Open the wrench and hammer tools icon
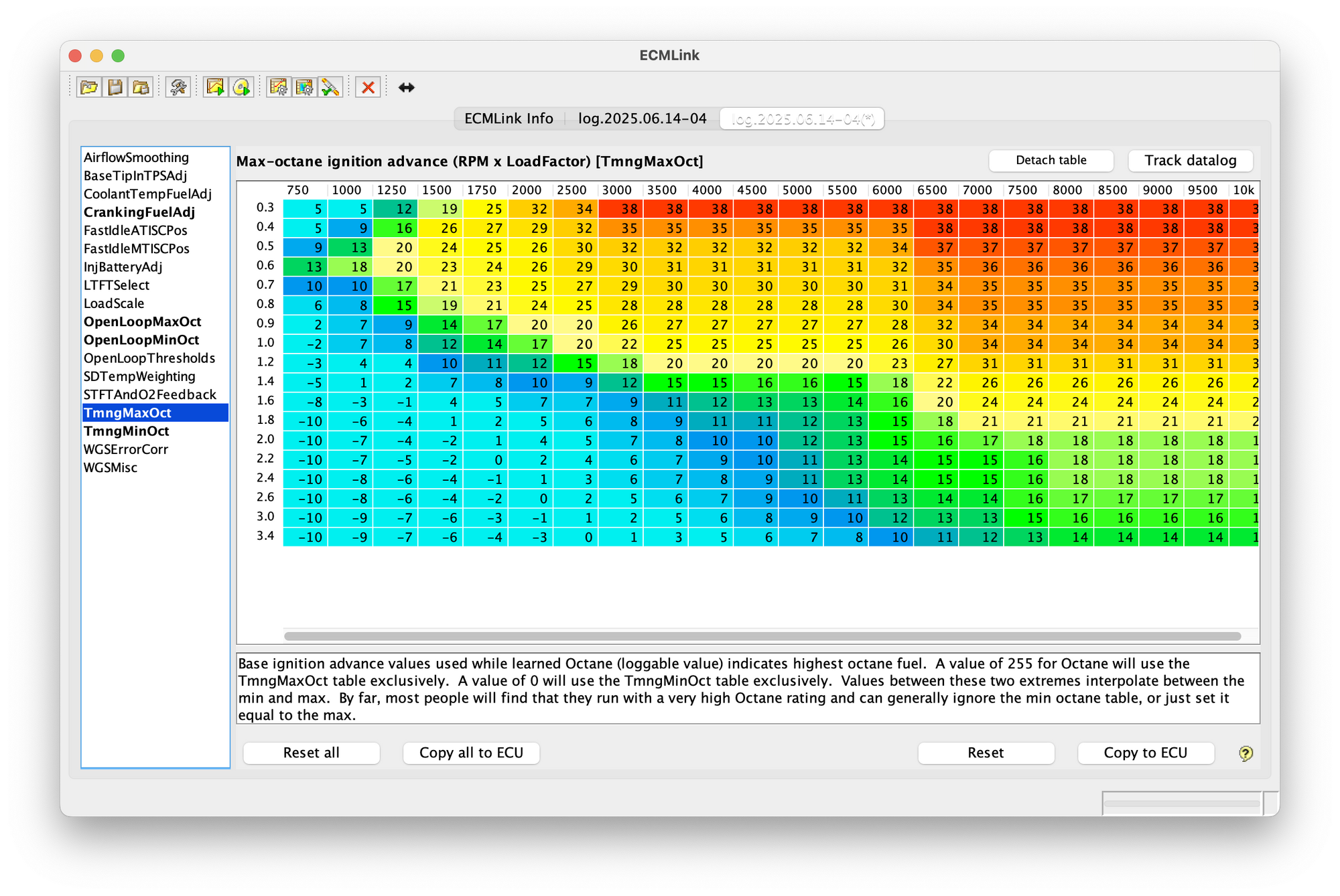This screenshot has height=896, width=1340. pyautogui.click(x=178, y=87)
